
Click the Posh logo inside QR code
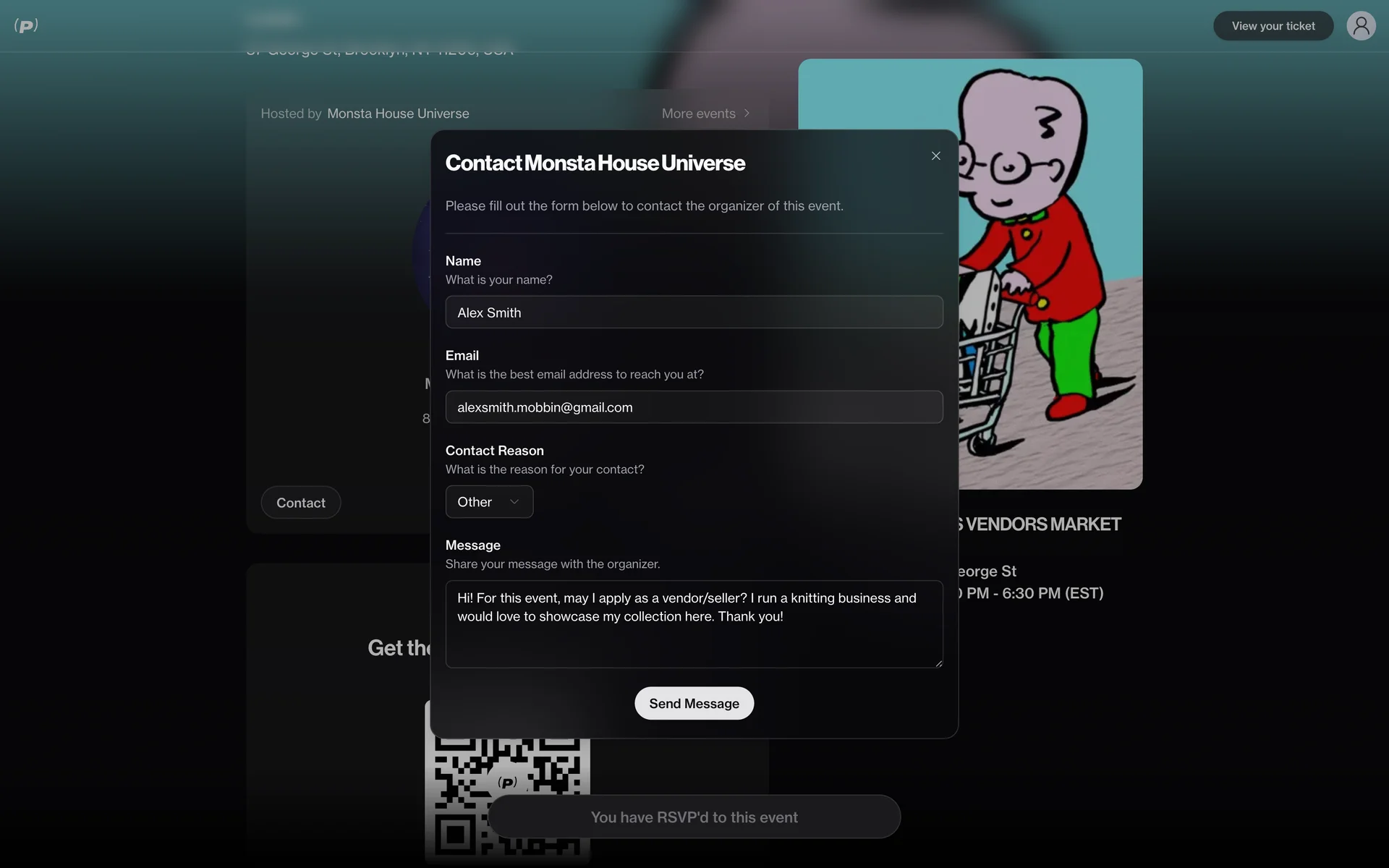(x=508, y=782)
